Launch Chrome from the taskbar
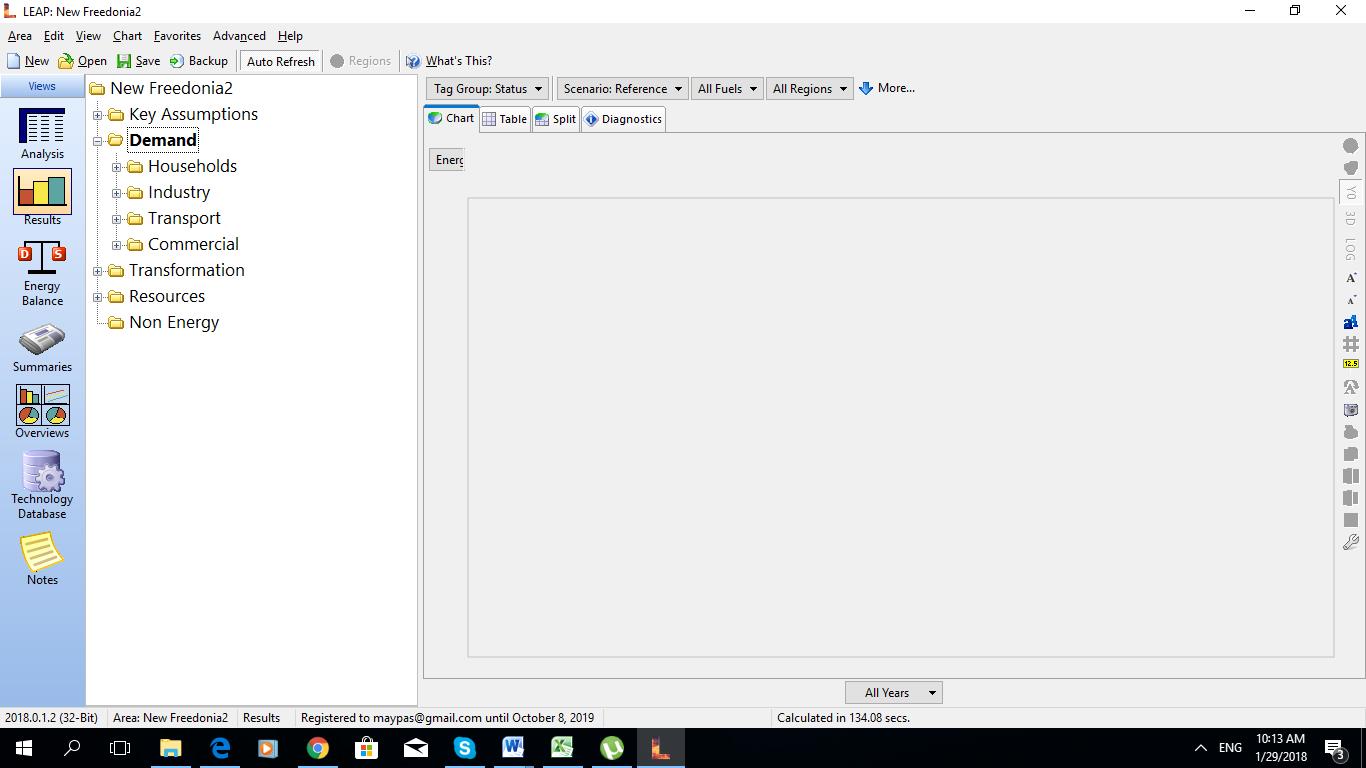The height and width of the screenshot is (768, 1366). coord(317,747)
